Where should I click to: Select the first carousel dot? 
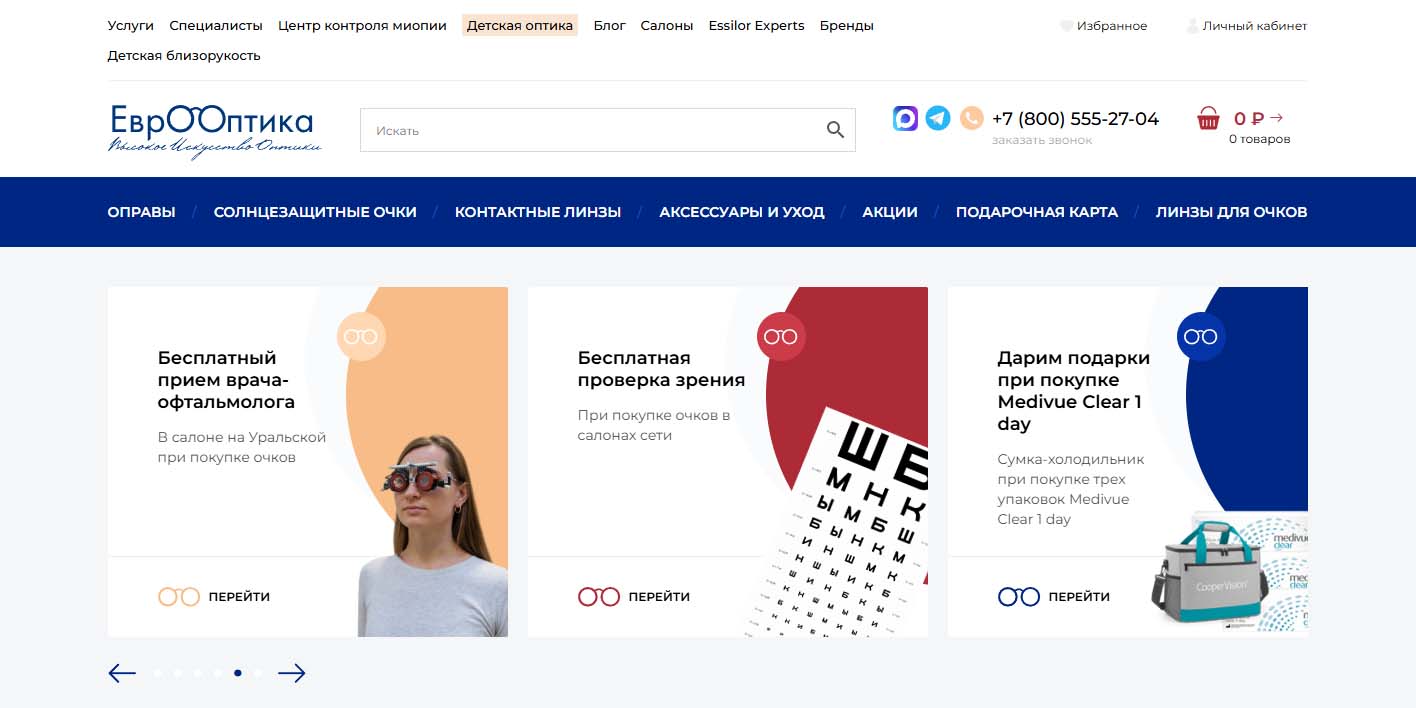click(158, 673)
